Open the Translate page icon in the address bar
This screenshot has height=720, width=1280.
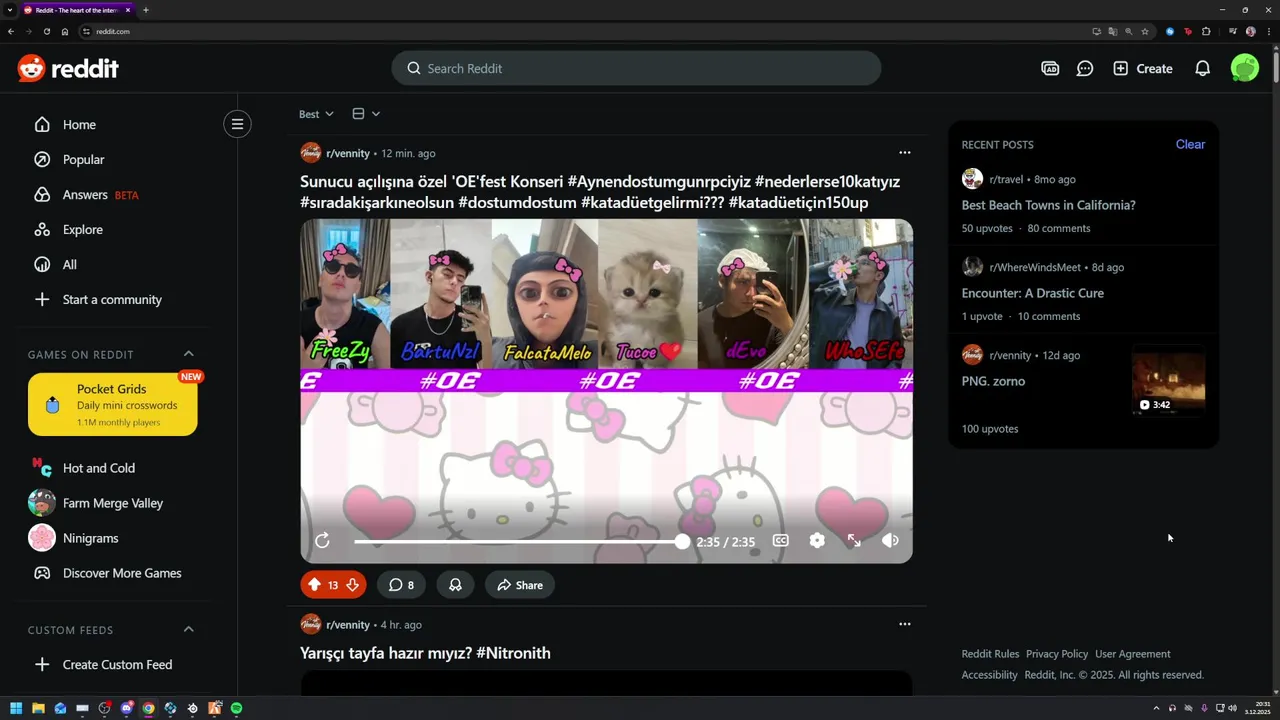[x=1113, y=32]
